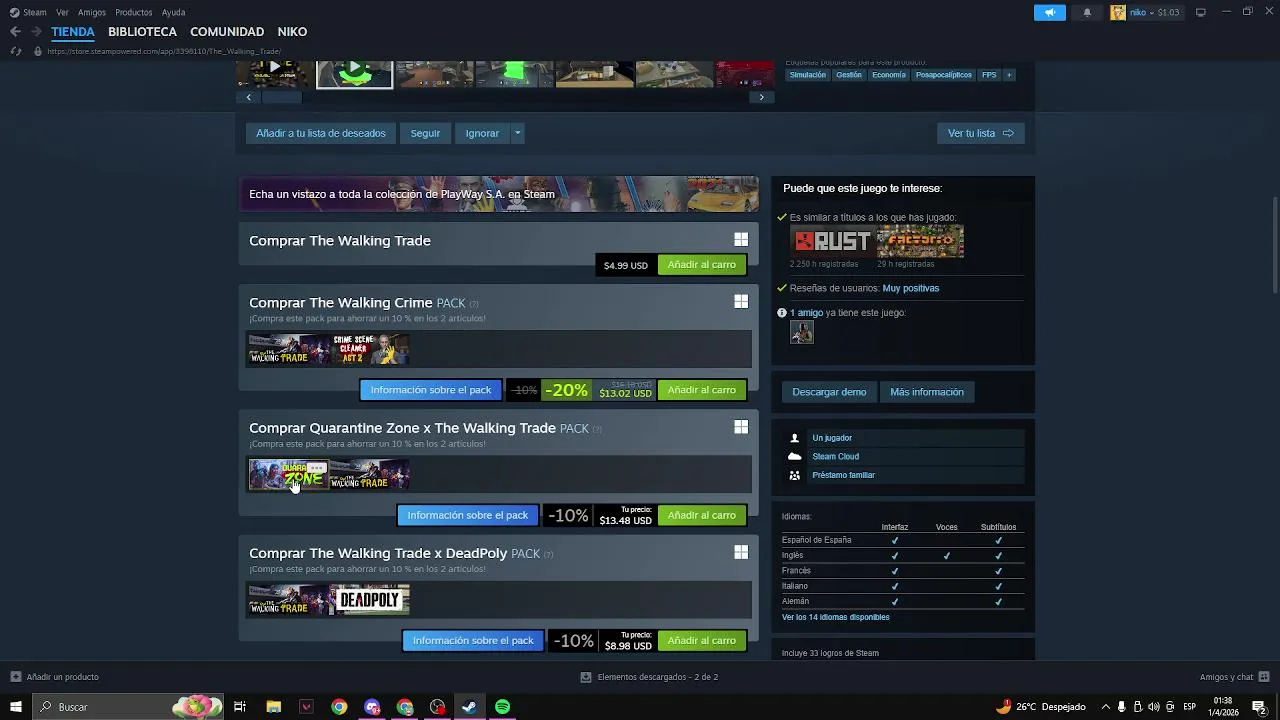Open Muy positivas user reviews link
This screenshot has width=1280, height=720.
(911, 288)
